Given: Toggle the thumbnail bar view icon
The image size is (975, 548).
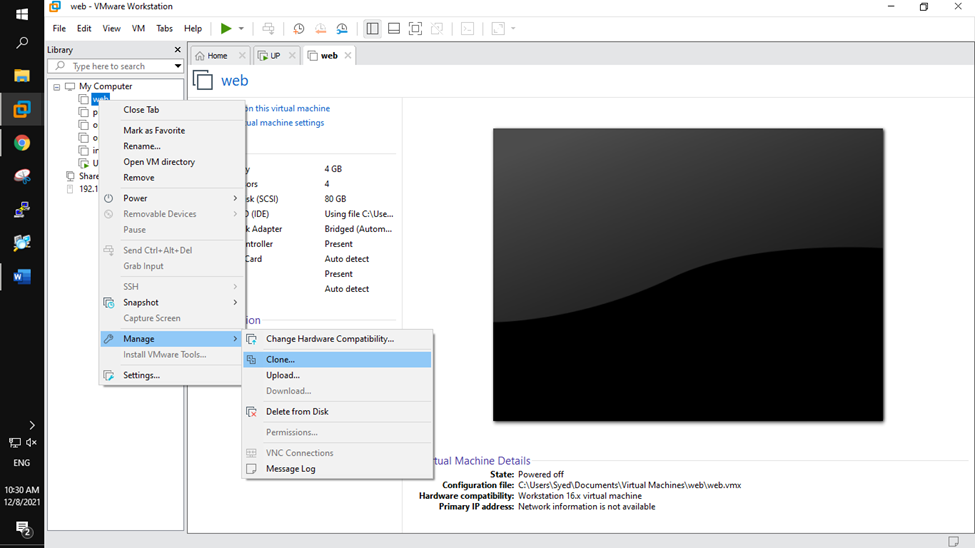Looking at the screenshot, I should pyautogui.click(x=394, y=29).
